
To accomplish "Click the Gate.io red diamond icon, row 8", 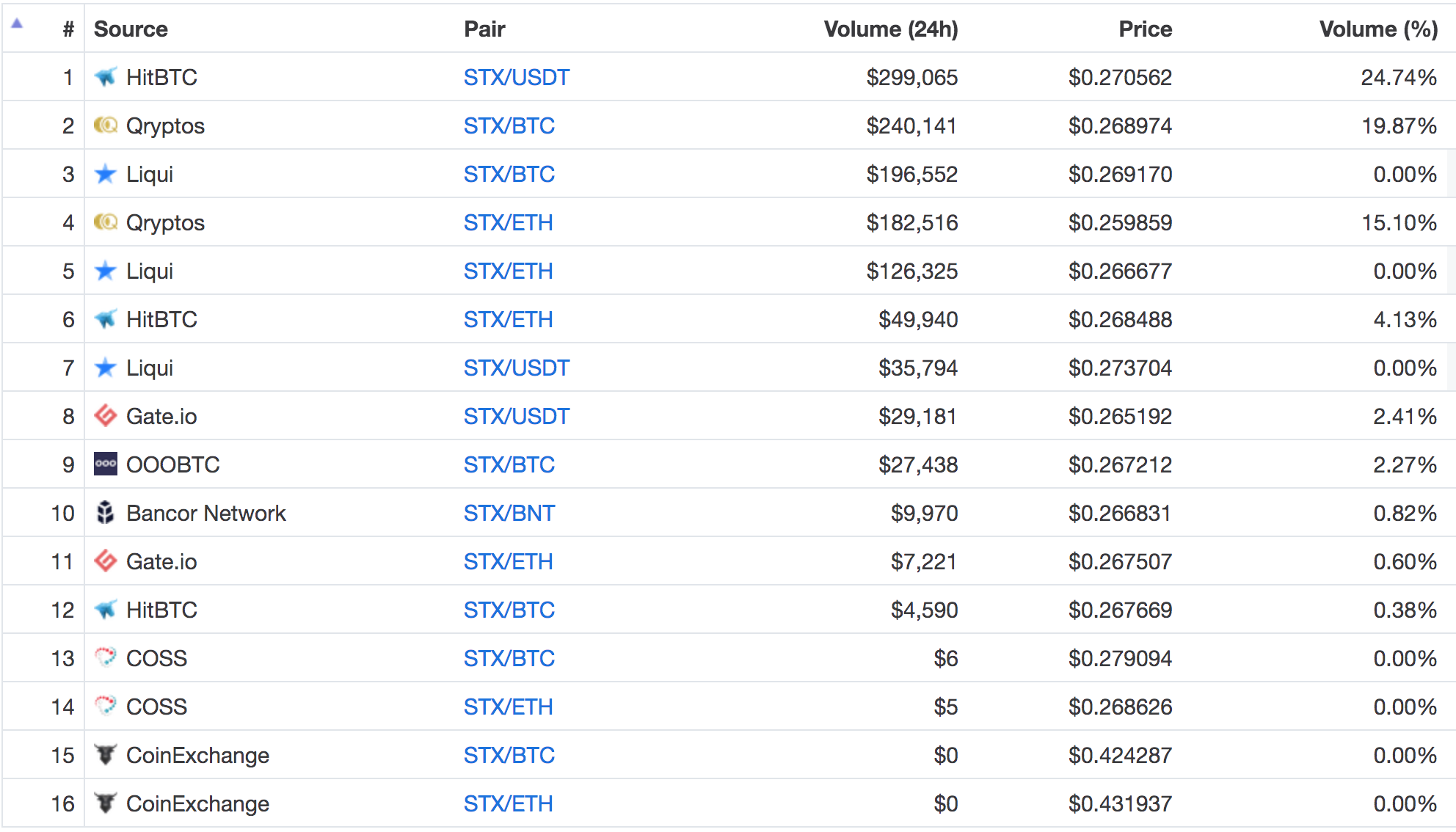I will [106, 416].
